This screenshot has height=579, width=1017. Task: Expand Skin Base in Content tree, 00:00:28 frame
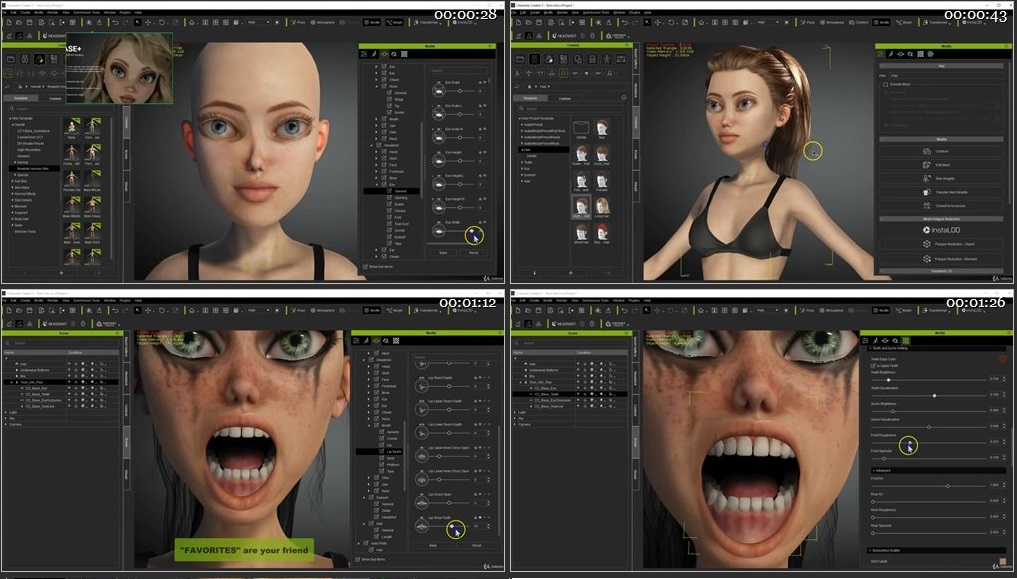(12, 187)
